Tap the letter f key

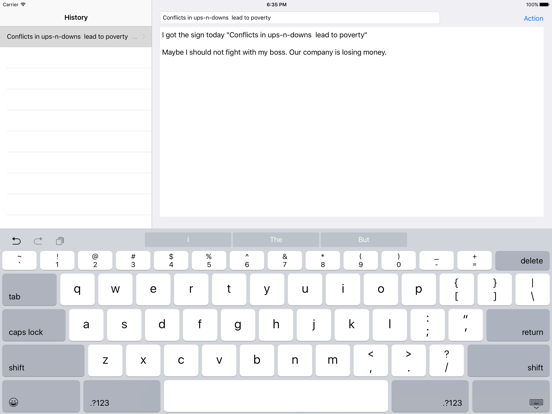pyautogui.click(x=200, y=325)
